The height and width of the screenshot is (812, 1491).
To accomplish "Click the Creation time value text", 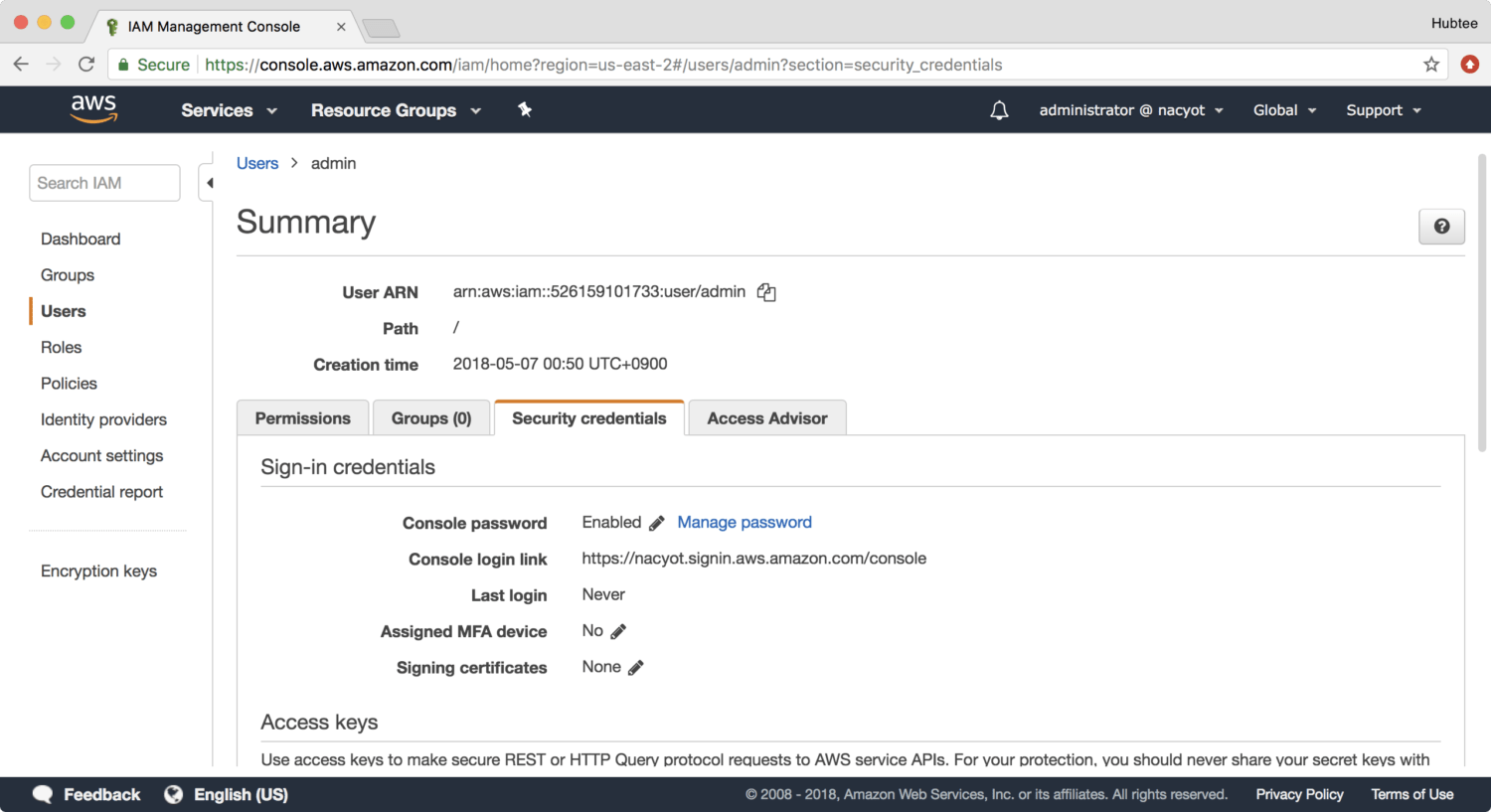I will coord(561,364).
